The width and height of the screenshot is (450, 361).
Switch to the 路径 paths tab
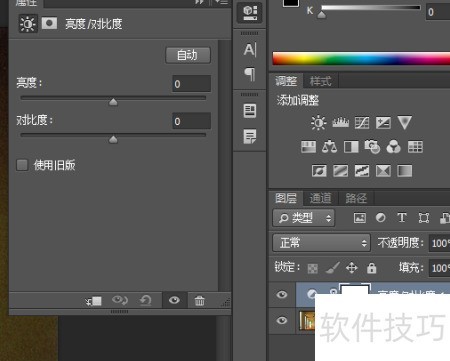click(x=356, y=198)
